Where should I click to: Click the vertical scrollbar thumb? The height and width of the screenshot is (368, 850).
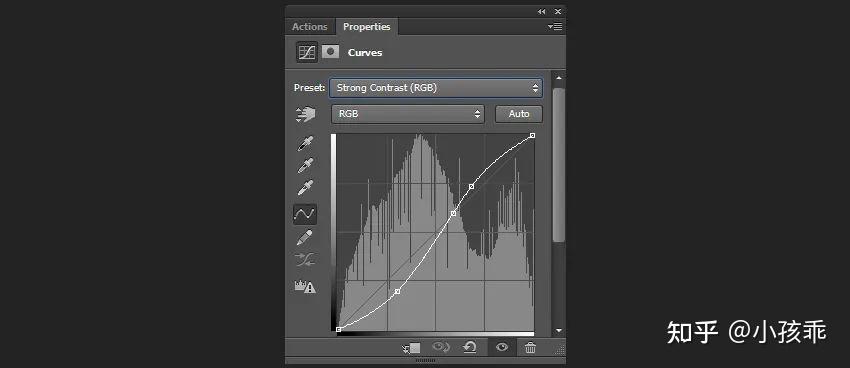pyautogui.click(x=558, y=165)
